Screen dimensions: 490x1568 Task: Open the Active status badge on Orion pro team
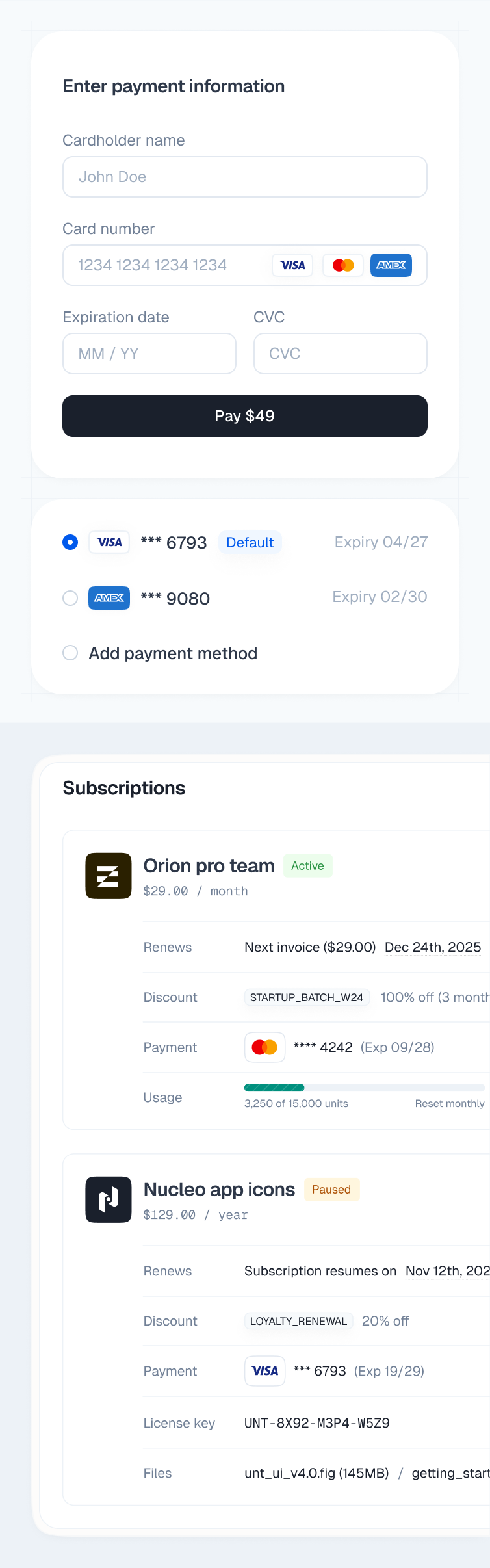[307, 865]
